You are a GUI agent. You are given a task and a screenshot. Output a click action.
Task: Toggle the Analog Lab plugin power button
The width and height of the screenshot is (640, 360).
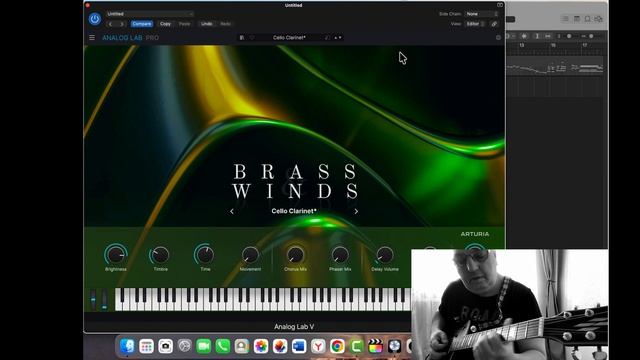tap(95, 19)
